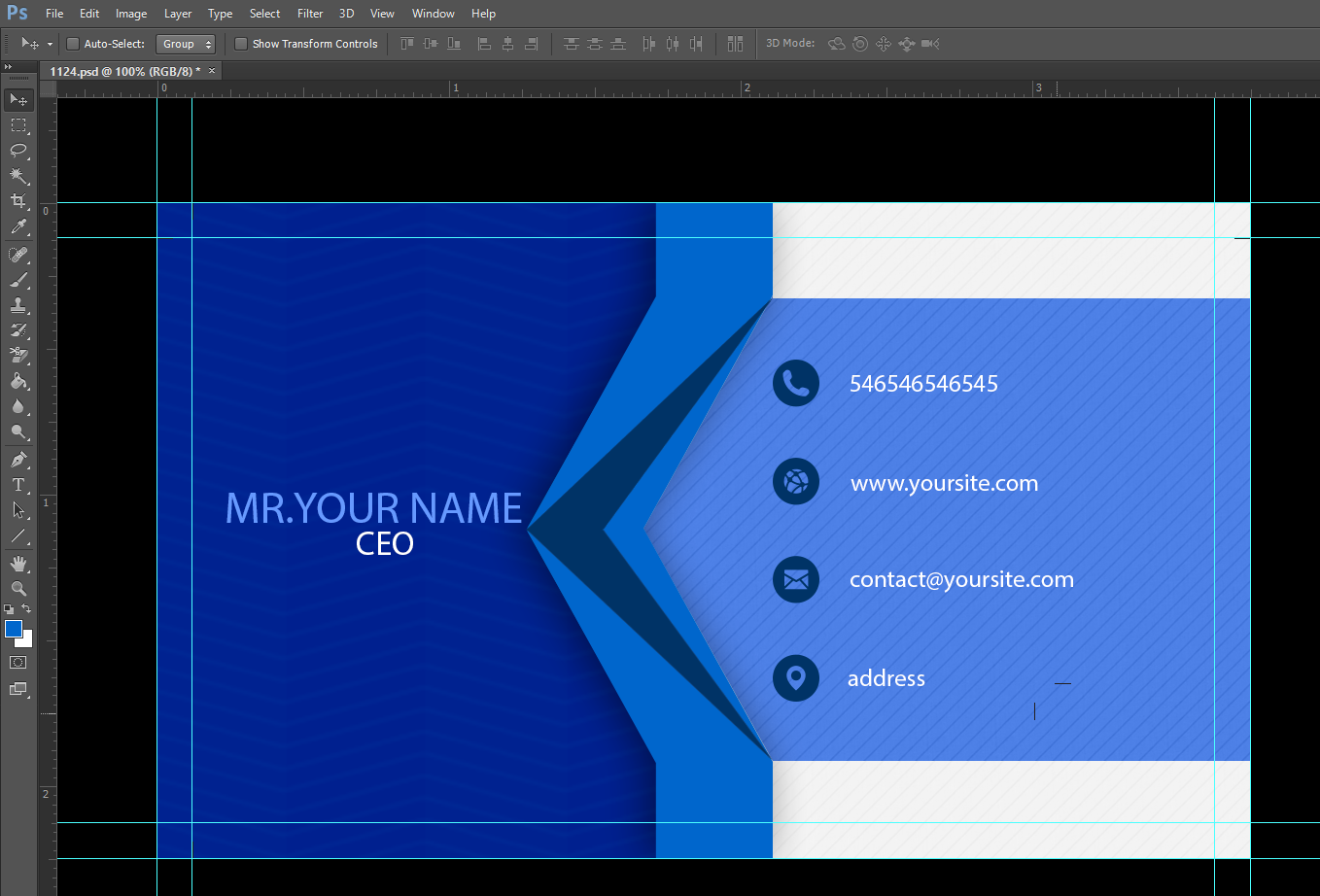Select the Crop tool

point(18,201)
